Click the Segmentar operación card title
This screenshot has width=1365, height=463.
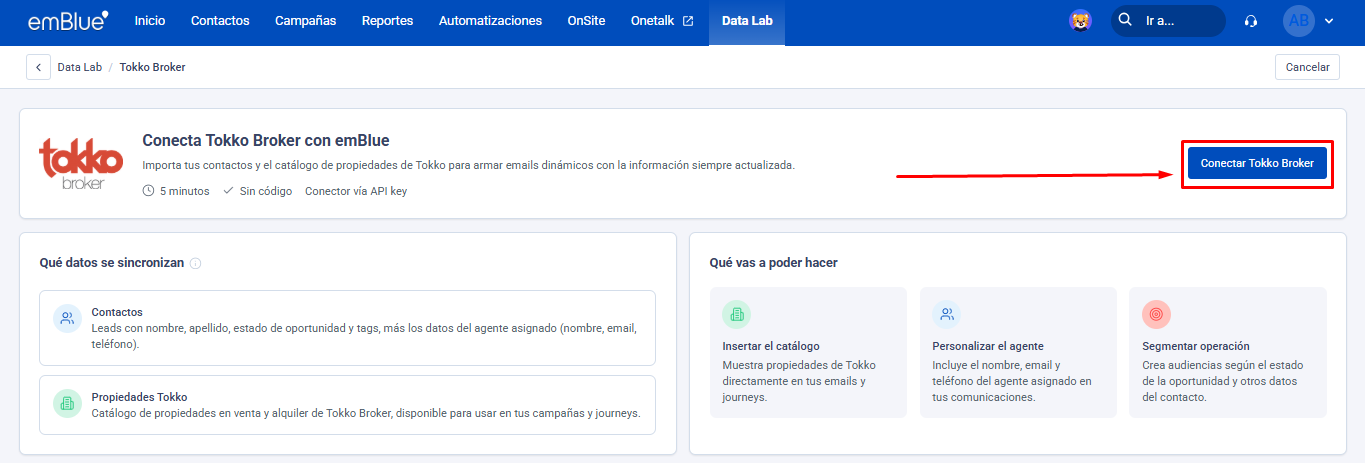[1195, 346]
